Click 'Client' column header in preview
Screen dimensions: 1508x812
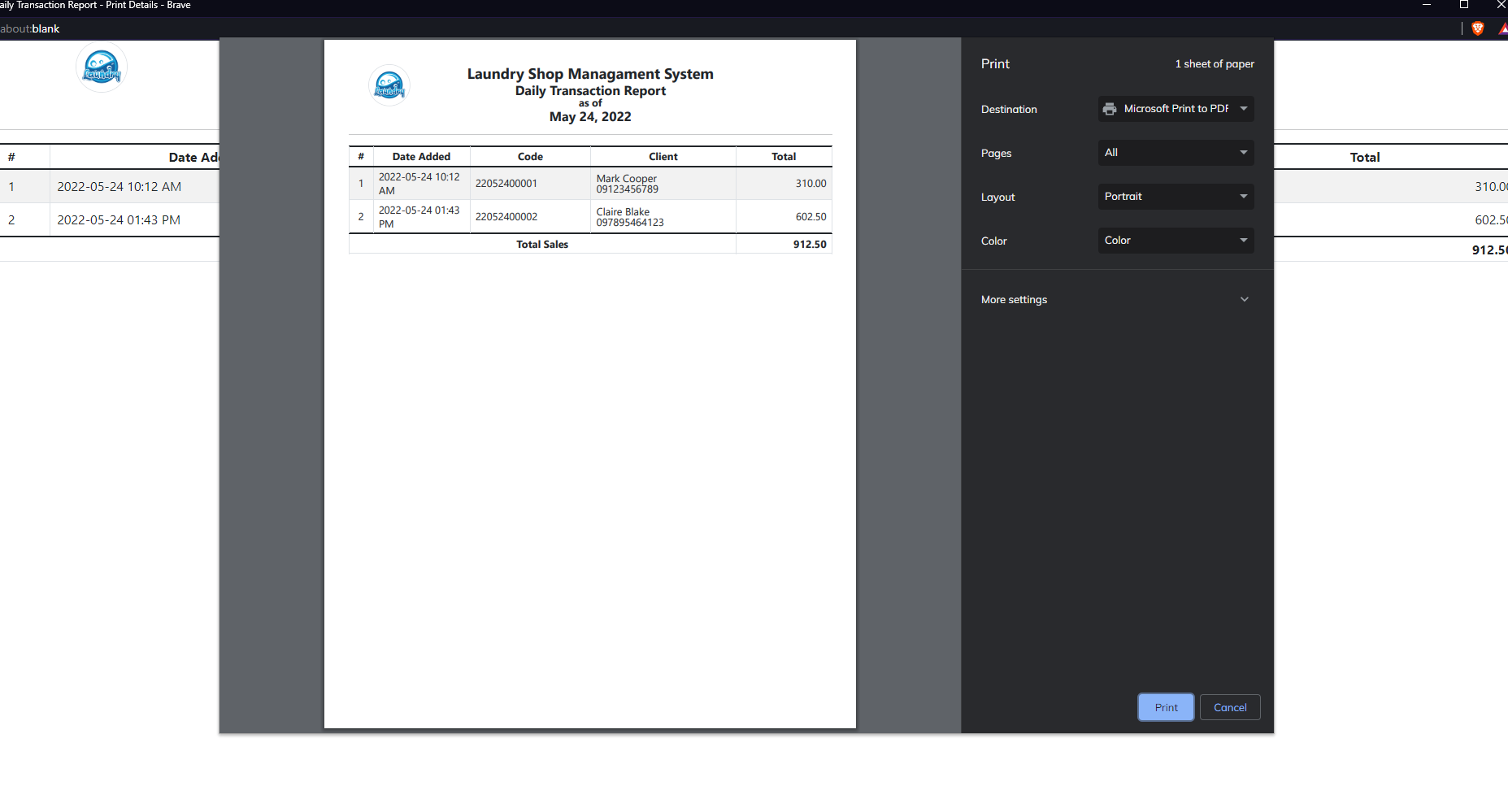click(x=663, y=157)
